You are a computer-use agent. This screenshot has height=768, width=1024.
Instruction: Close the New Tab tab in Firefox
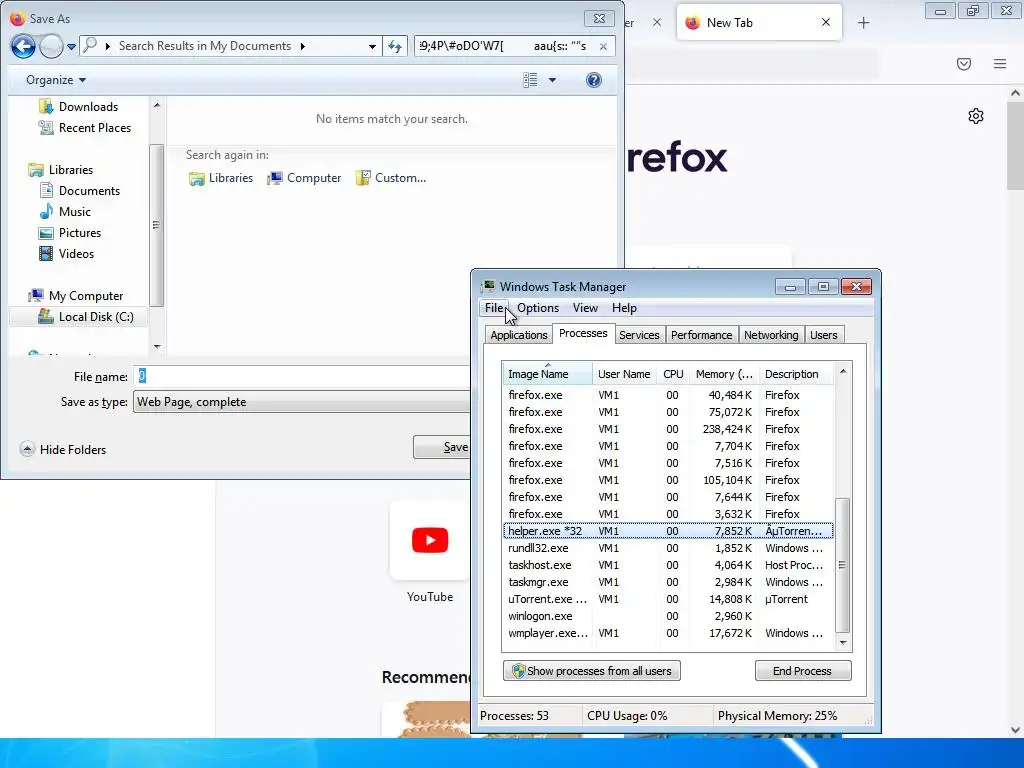(825, 23)
